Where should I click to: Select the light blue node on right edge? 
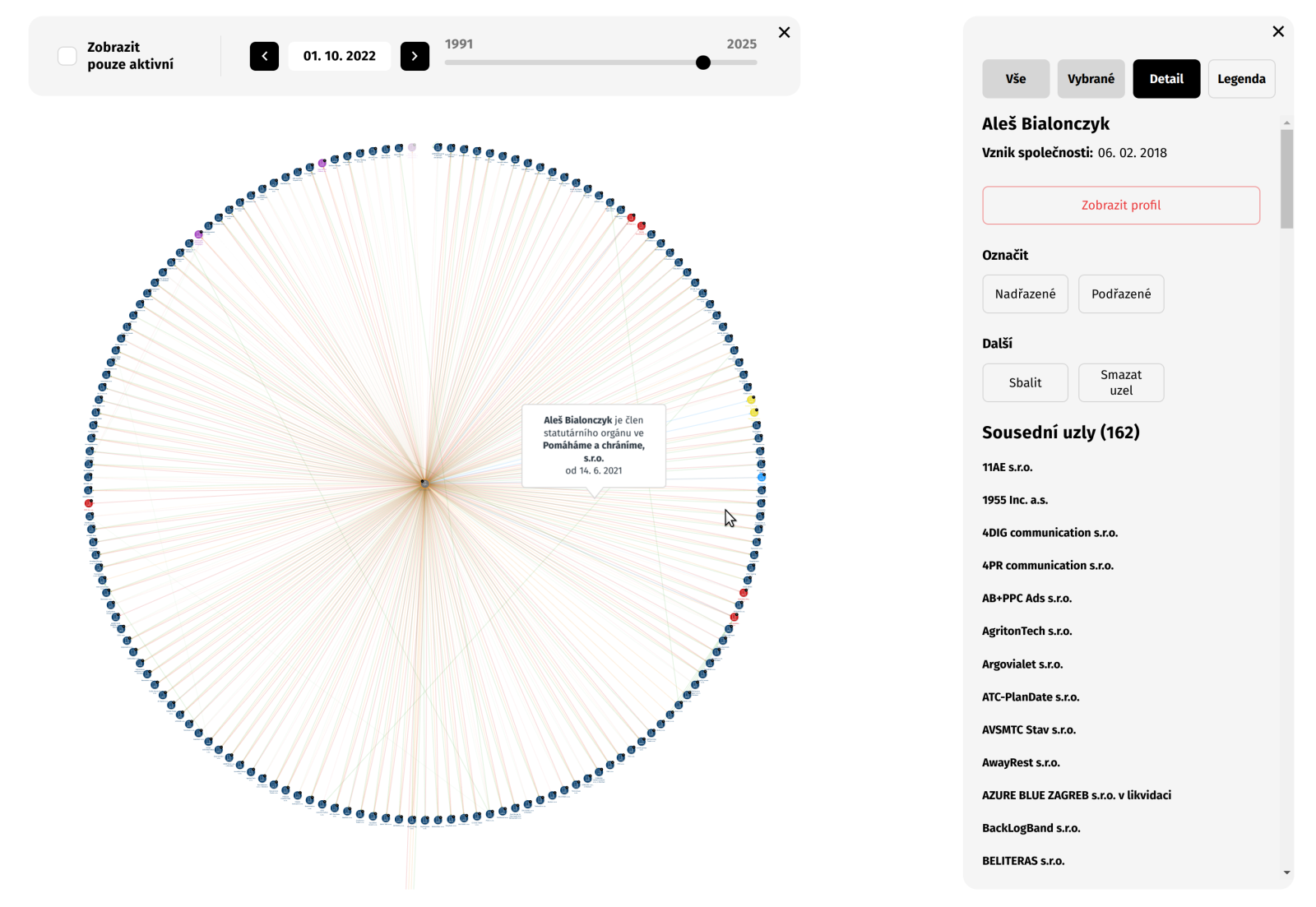(x=762, y=477)
